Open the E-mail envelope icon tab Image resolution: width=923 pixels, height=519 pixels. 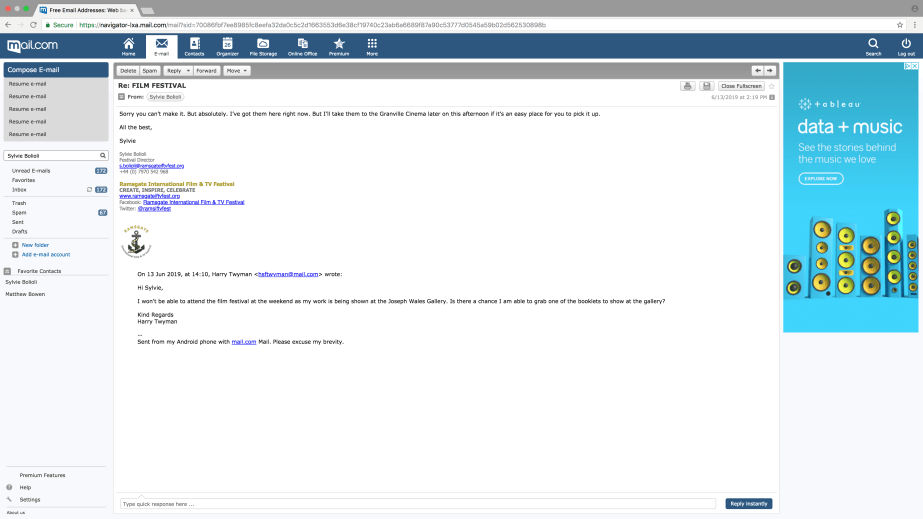161,46
